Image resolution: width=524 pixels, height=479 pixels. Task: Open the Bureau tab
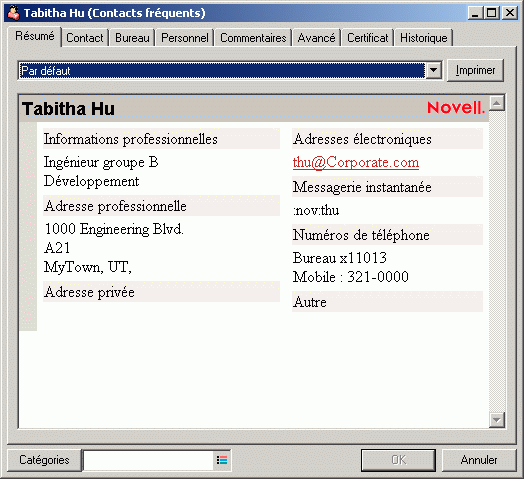(x=132, y=38)
